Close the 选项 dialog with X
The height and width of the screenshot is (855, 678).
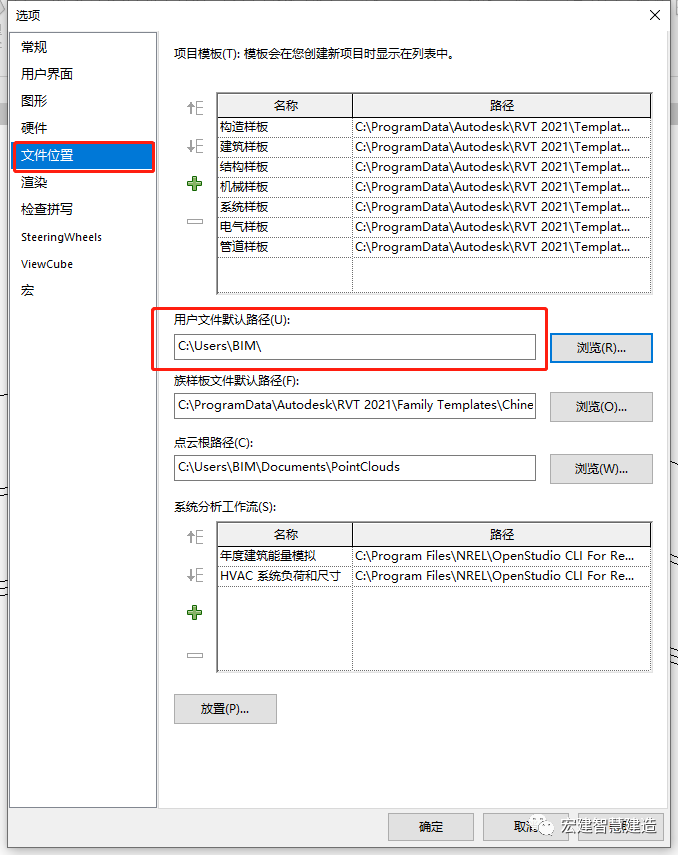[655, 15]
